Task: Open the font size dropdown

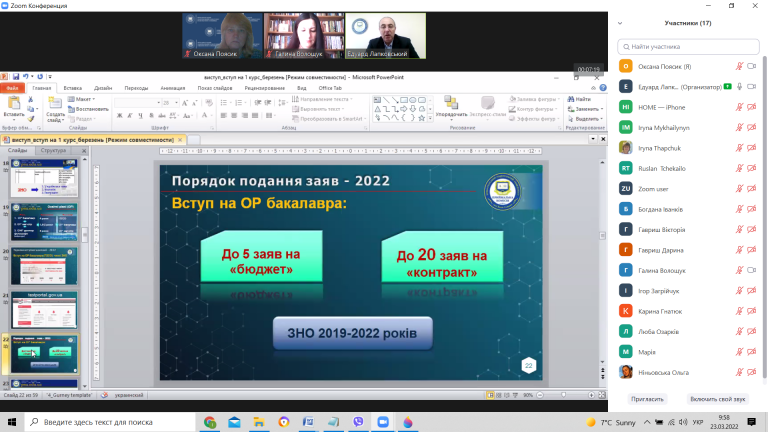Action: click(176, 103)
